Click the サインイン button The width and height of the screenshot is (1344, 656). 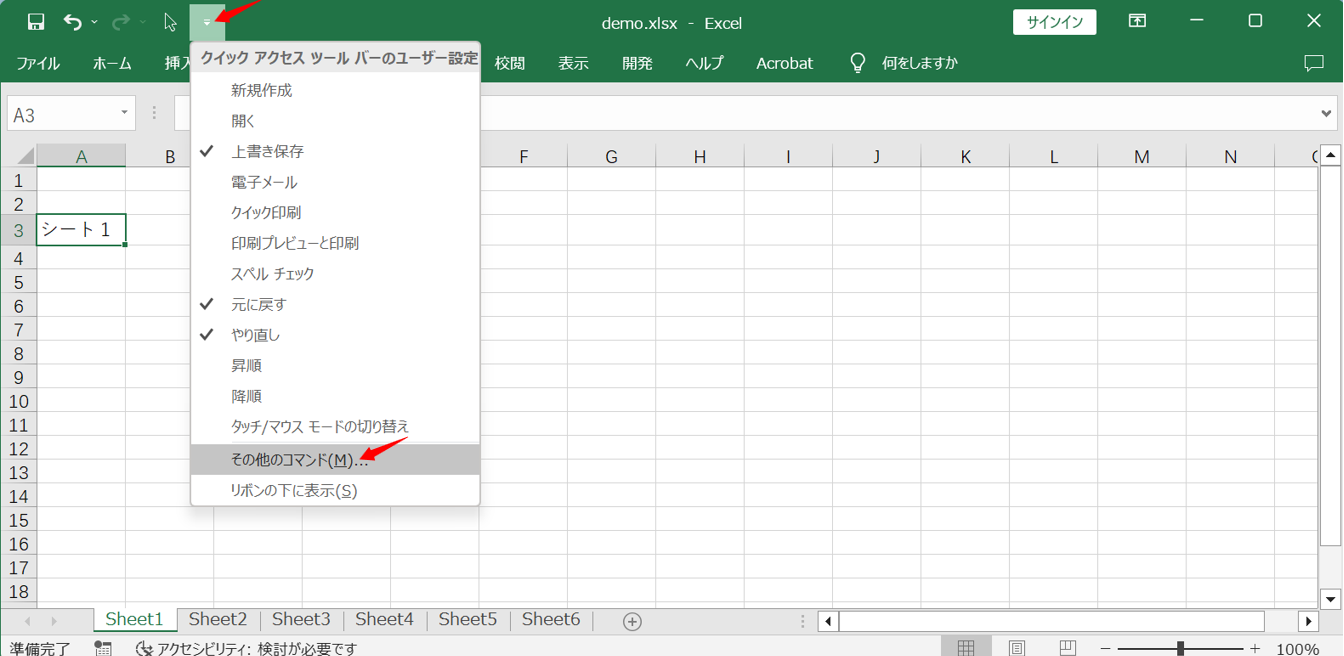(1055, 22)
